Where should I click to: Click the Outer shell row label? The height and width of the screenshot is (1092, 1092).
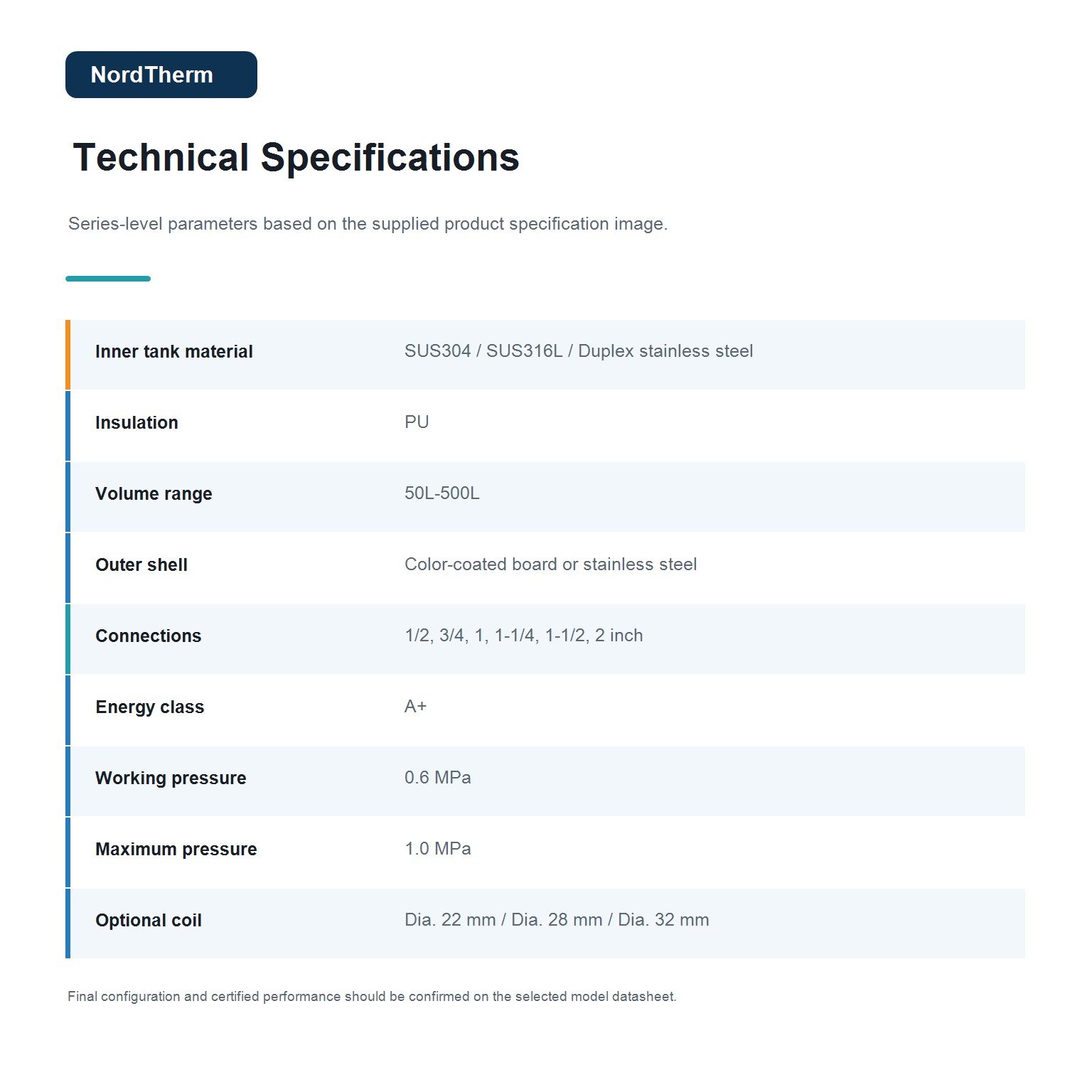coord(141,564)
